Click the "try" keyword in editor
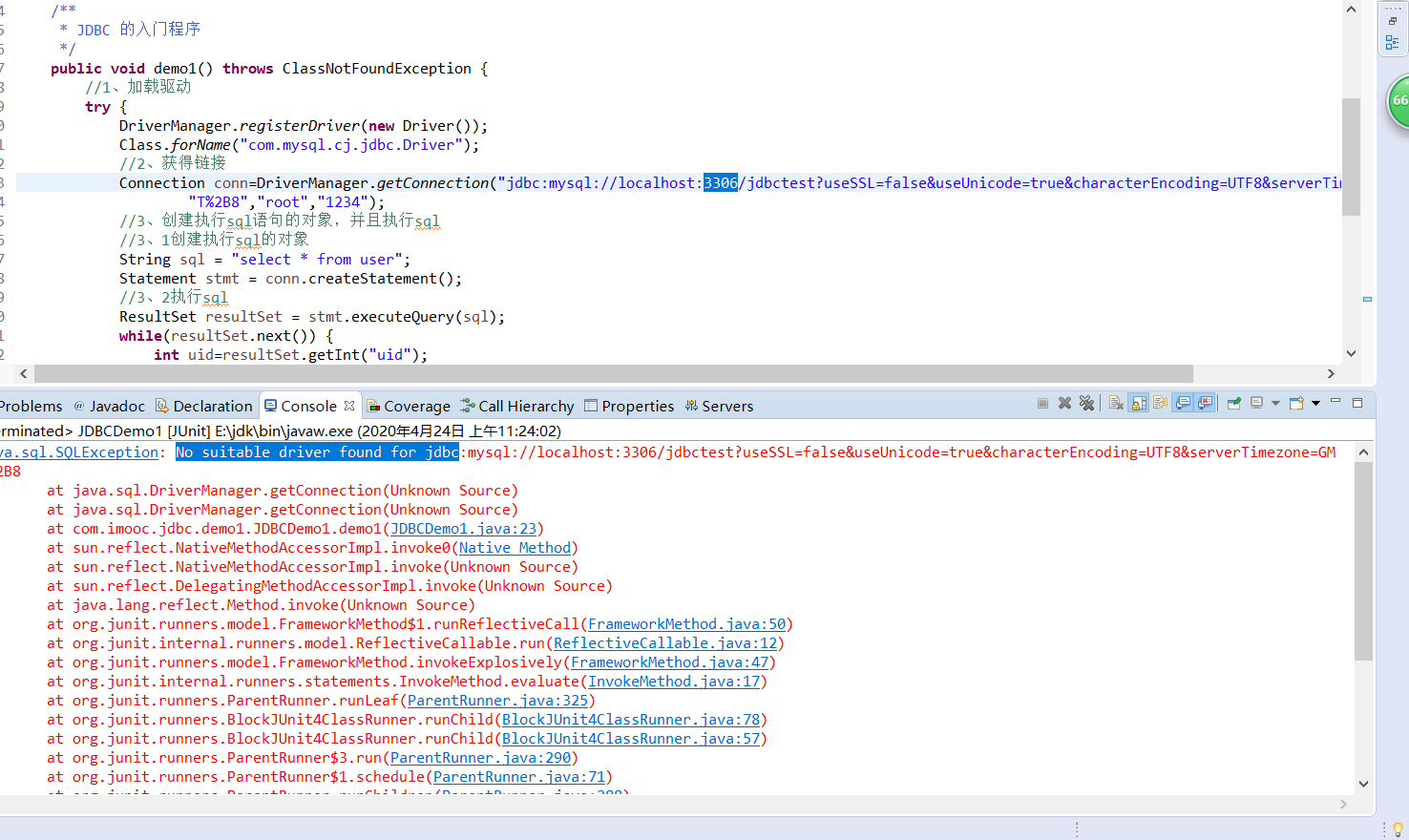 97,107
